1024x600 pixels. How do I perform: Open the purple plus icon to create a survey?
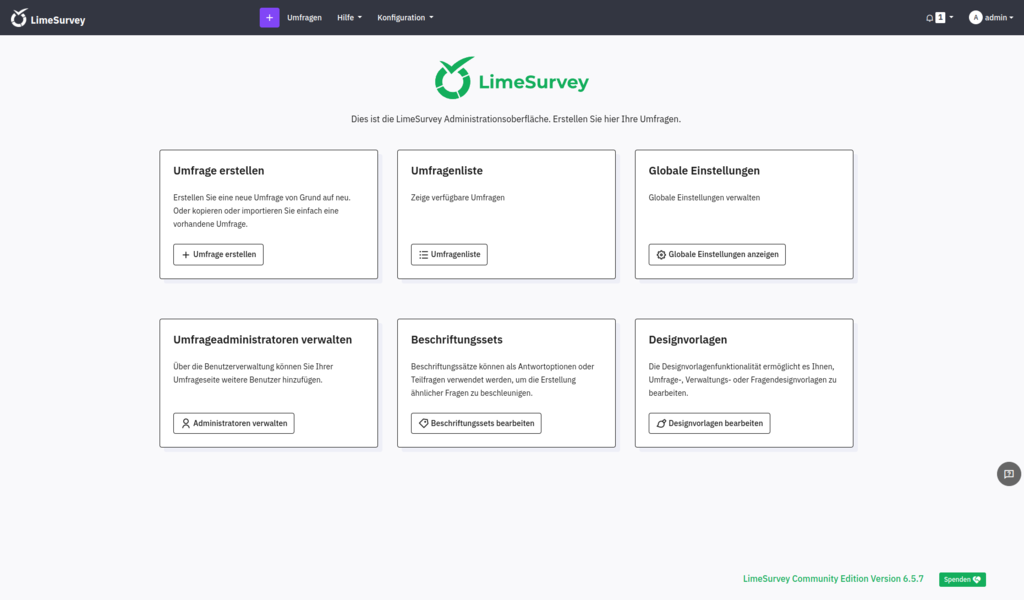(x=268, y=17)
